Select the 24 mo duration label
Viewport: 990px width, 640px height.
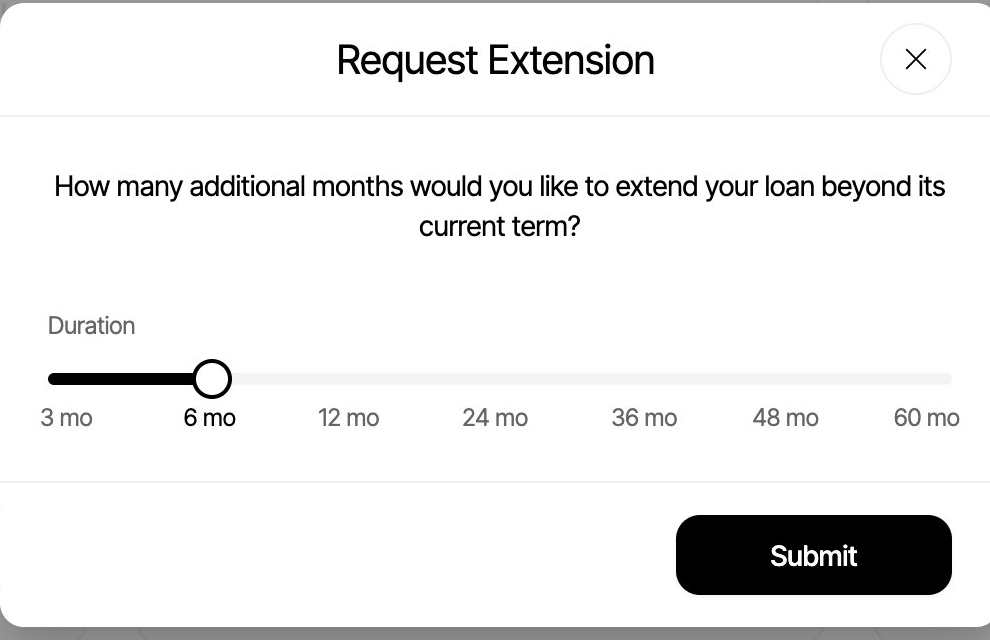494,417
